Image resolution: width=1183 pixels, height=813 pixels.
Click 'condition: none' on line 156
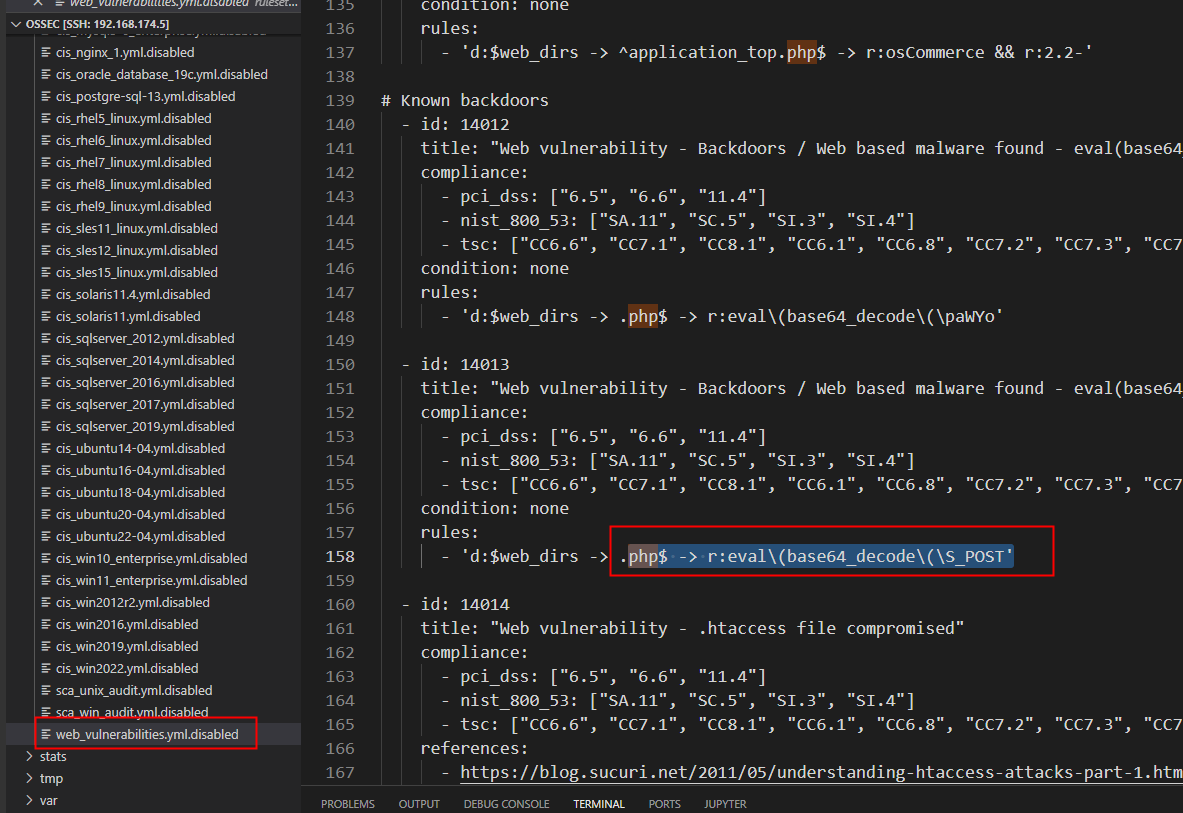click(x=495, y=508)
